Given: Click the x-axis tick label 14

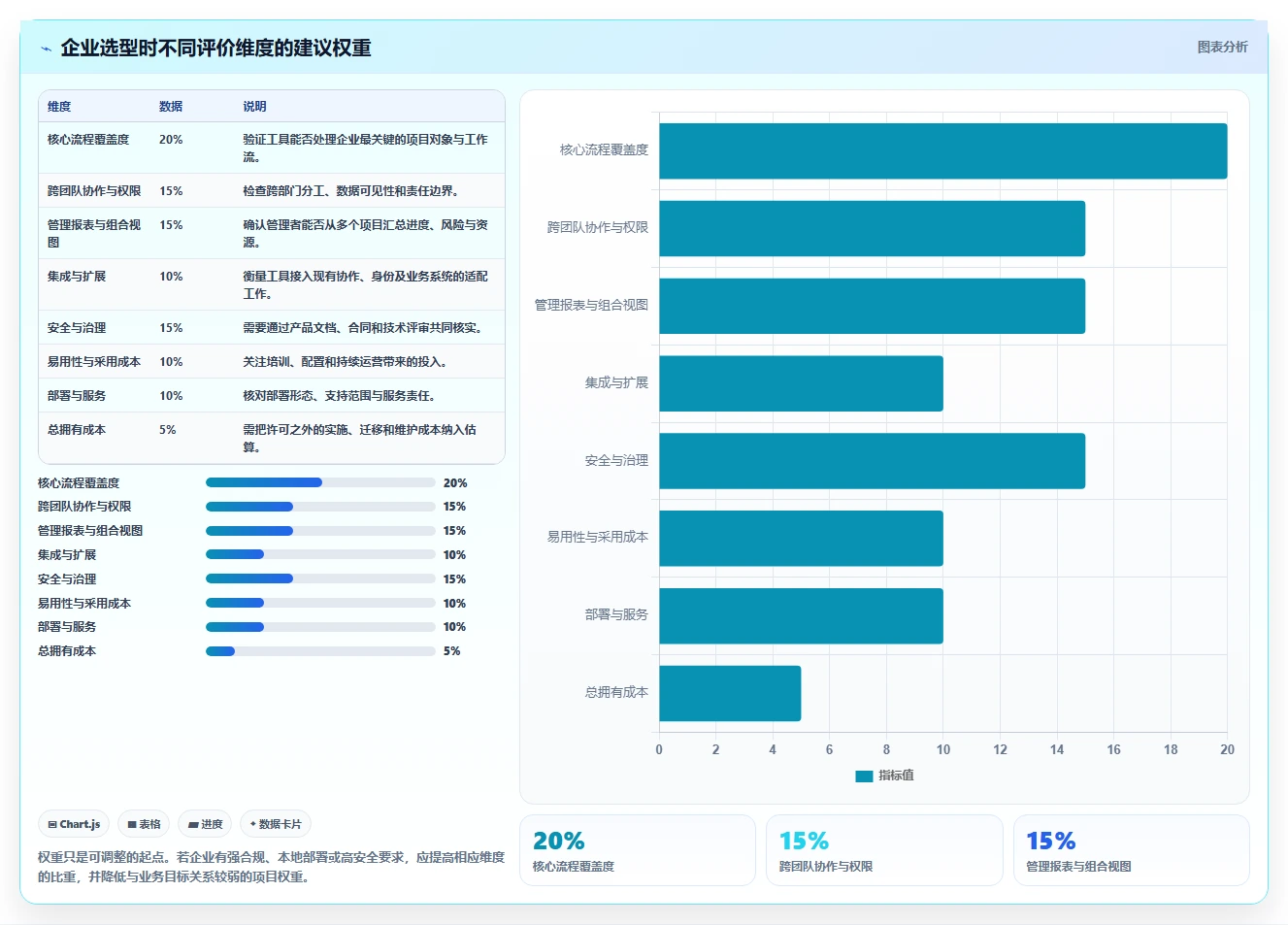Looking at the screenshot, I should click(x=1057, y=749).
